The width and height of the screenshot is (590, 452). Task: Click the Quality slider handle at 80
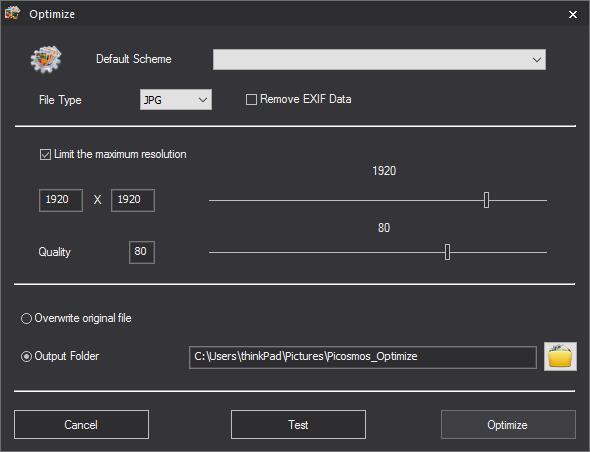[447, 252]
